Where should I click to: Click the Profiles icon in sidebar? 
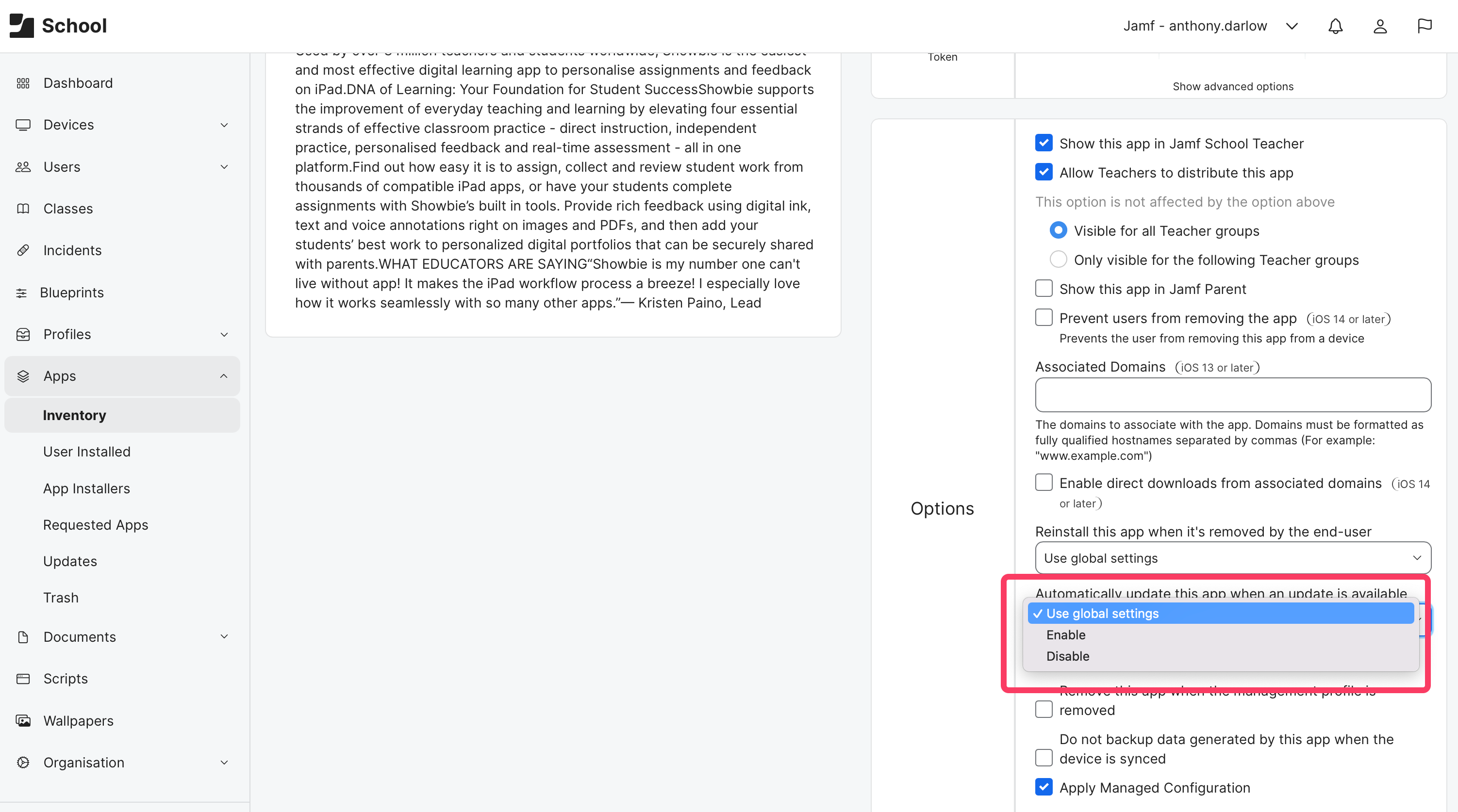23,334
